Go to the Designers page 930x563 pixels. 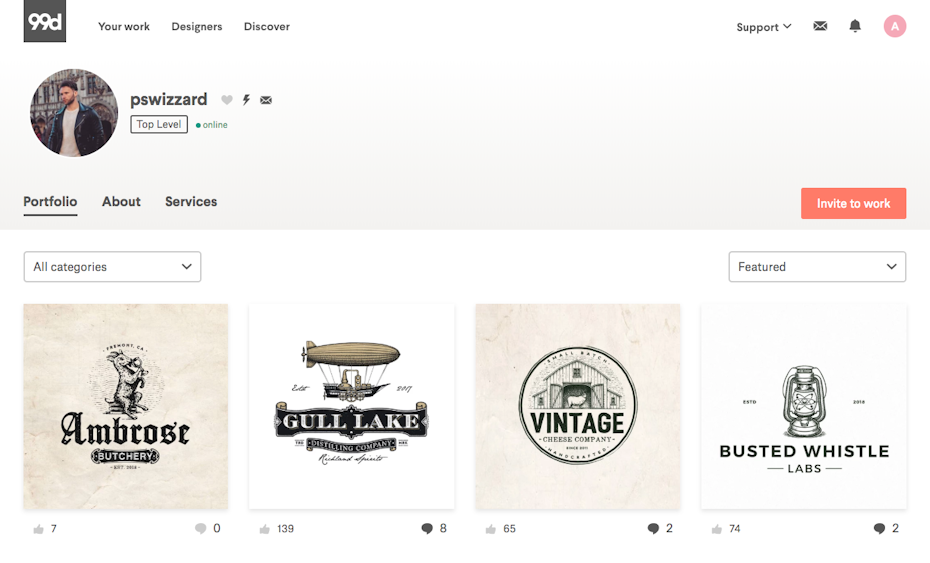[x=197, y=27]
